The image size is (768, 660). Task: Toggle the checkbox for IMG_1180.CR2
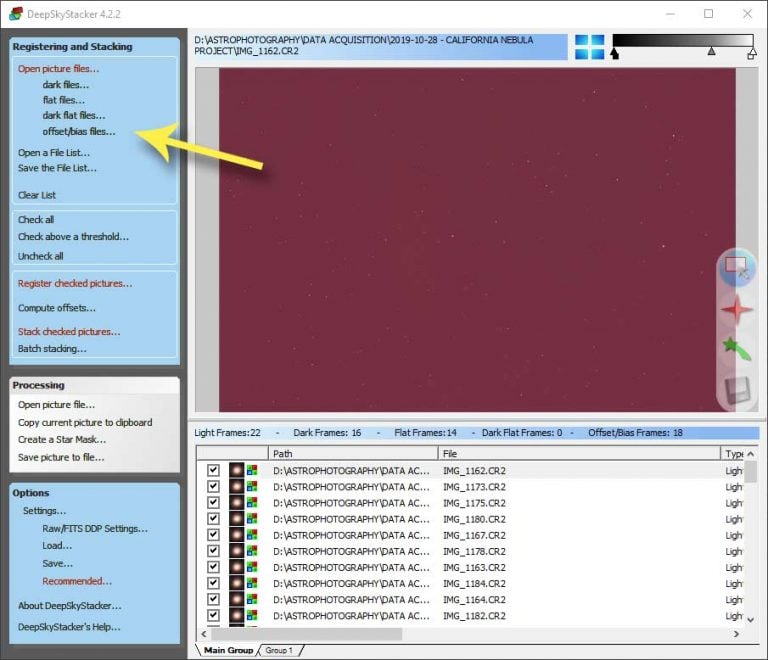pyautogui.click(x=213, y=519)
